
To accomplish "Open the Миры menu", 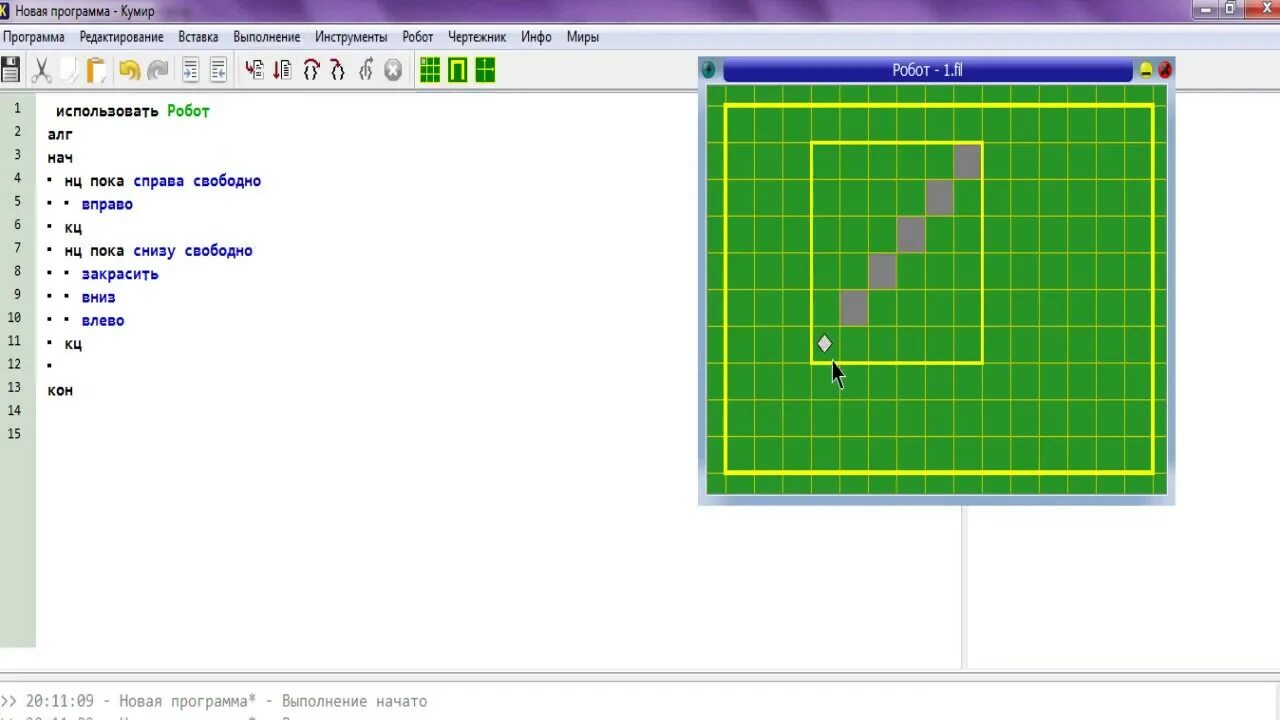I will pos(583,37).
